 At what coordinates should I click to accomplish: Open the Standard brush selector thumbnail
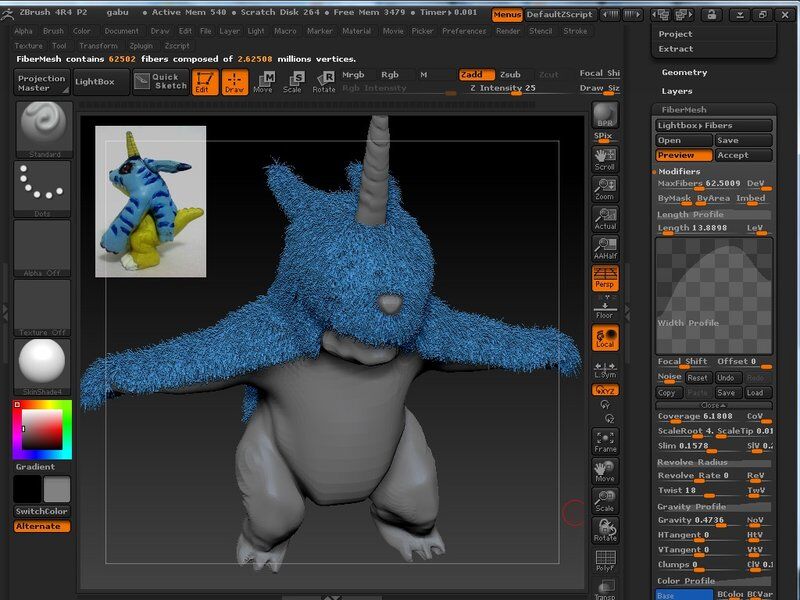pos(44,130)
